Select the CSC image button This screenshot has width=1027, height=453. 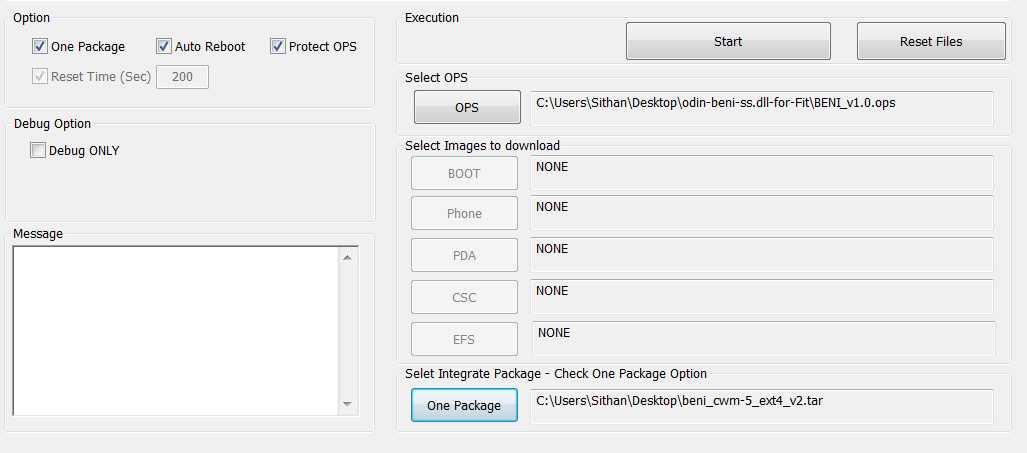(464, 297)
